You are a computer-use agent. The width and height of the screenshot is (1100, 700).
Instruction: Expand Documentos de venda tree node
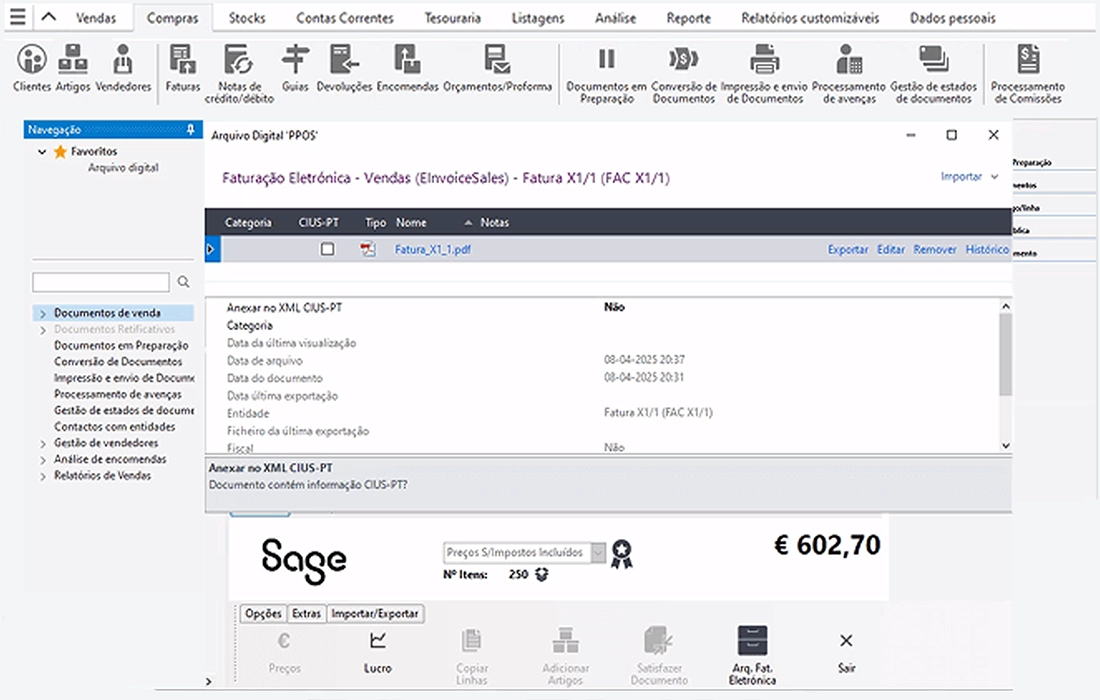coord(43,314)
